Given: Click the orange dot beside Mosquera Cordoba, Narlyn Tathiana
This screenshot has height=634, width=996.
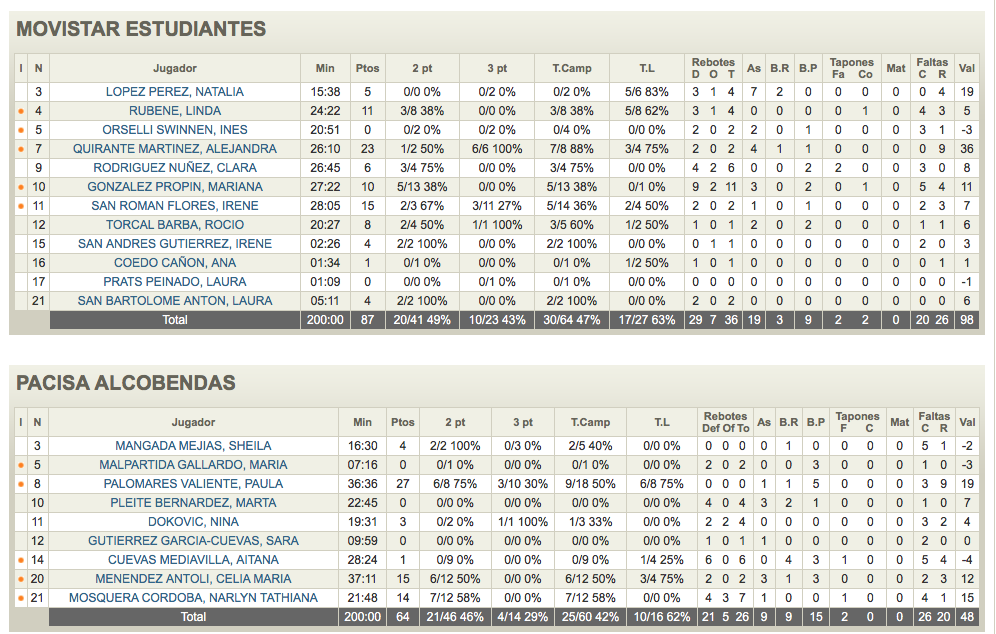Looking at the screenshot, I should 21,598.
